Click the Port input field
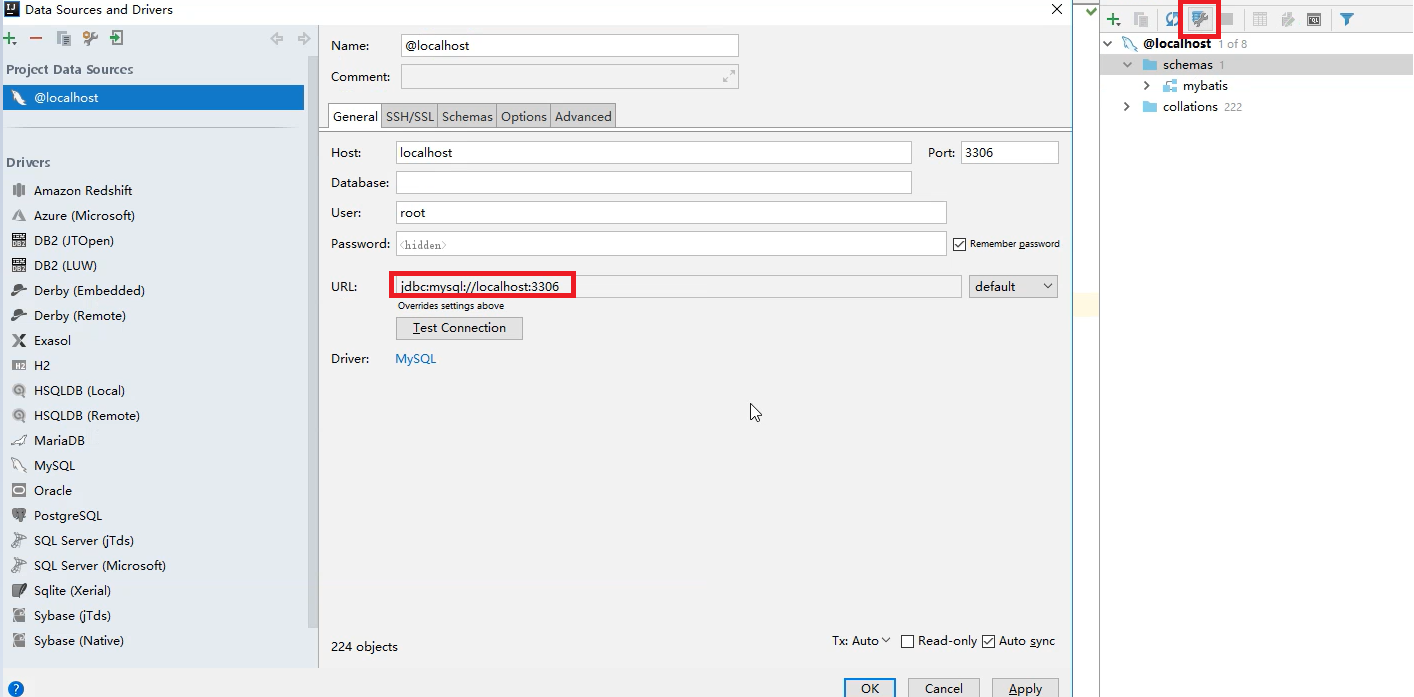 (x=1009, y=153)
